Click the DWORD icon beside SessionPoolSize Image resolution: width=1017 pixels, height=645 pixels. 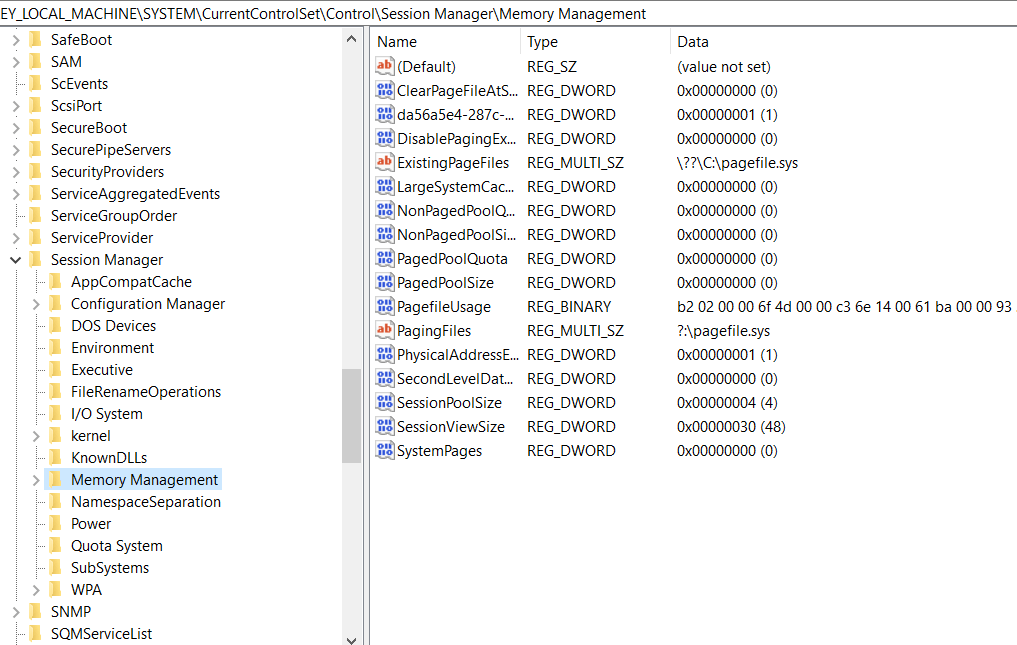385,403
